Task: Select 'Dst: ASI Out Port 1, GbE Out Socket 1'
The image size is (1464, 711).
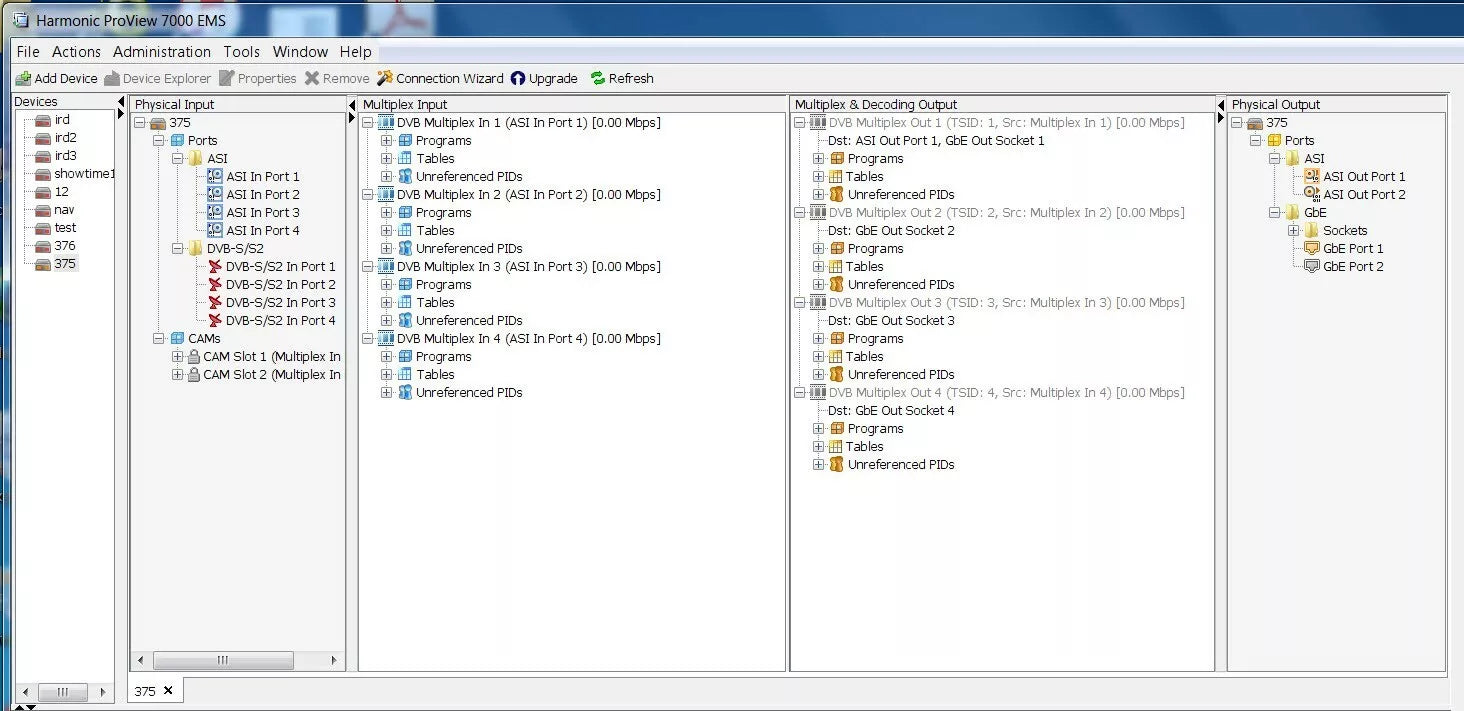Action: [936, 140]
